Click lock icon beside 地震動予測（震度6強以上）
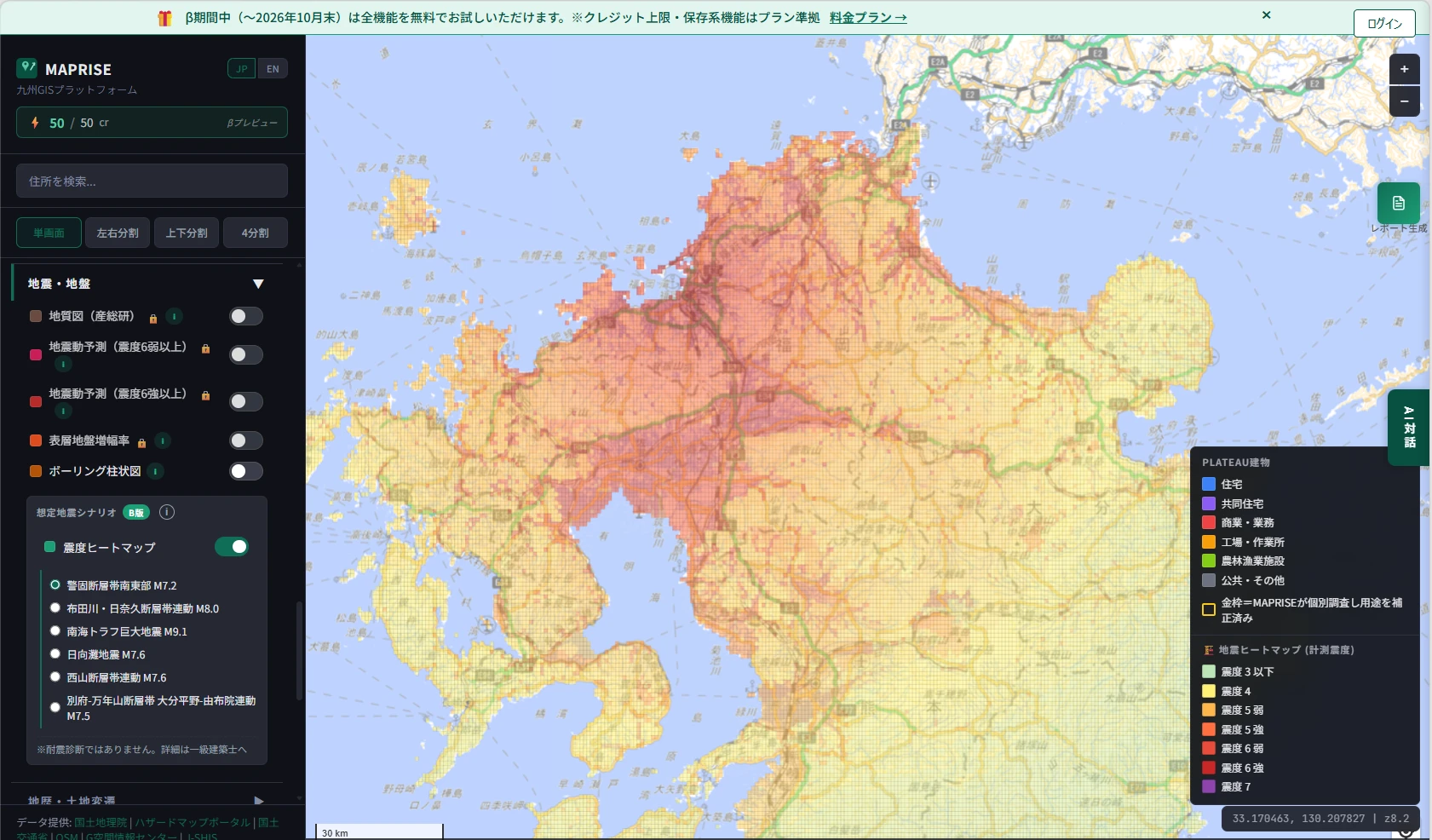This screenshot has width=1432, height=840. (x=205, y=395)
